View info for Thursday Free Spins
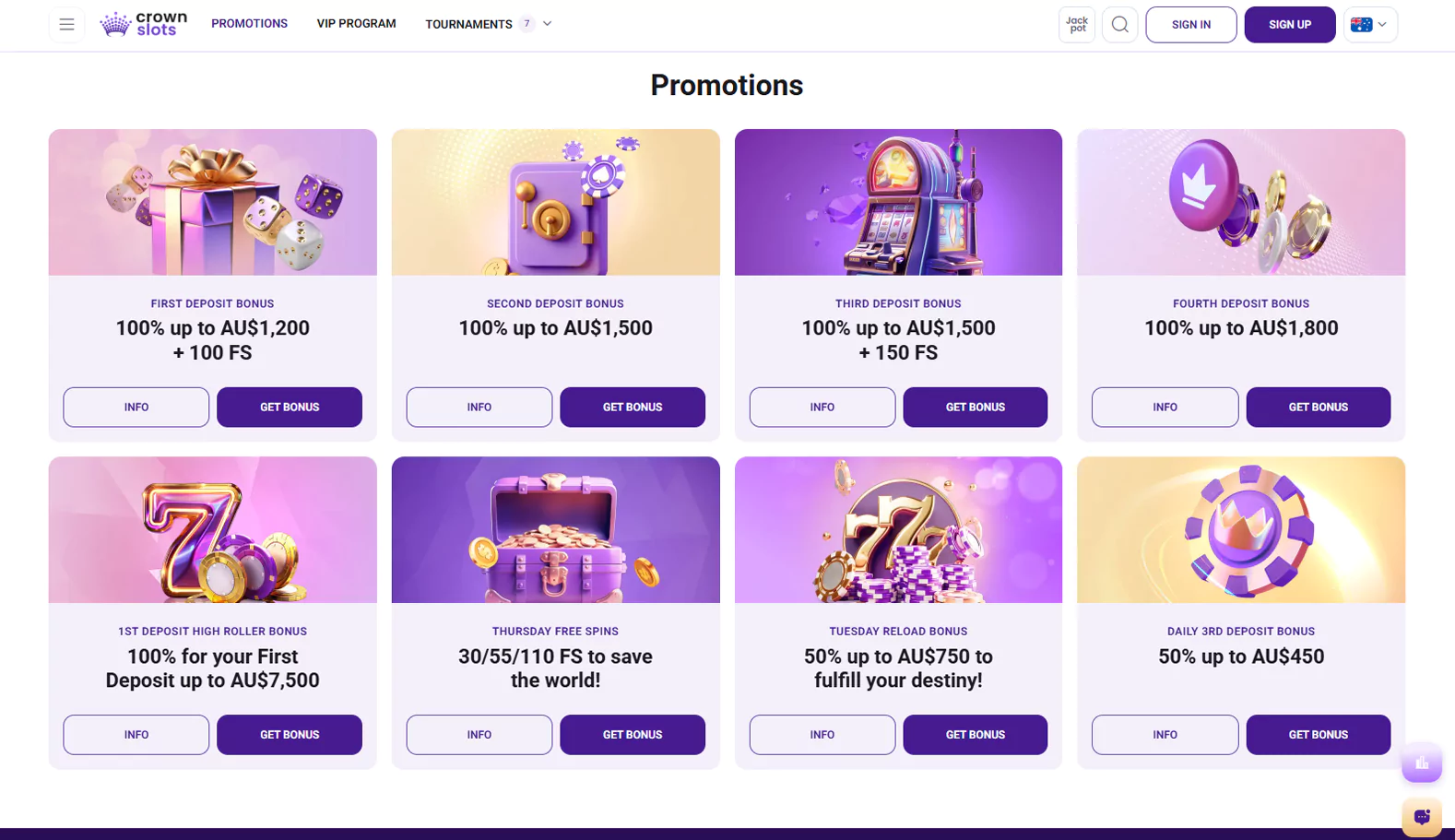The image size is (1455, 840). 479,735
